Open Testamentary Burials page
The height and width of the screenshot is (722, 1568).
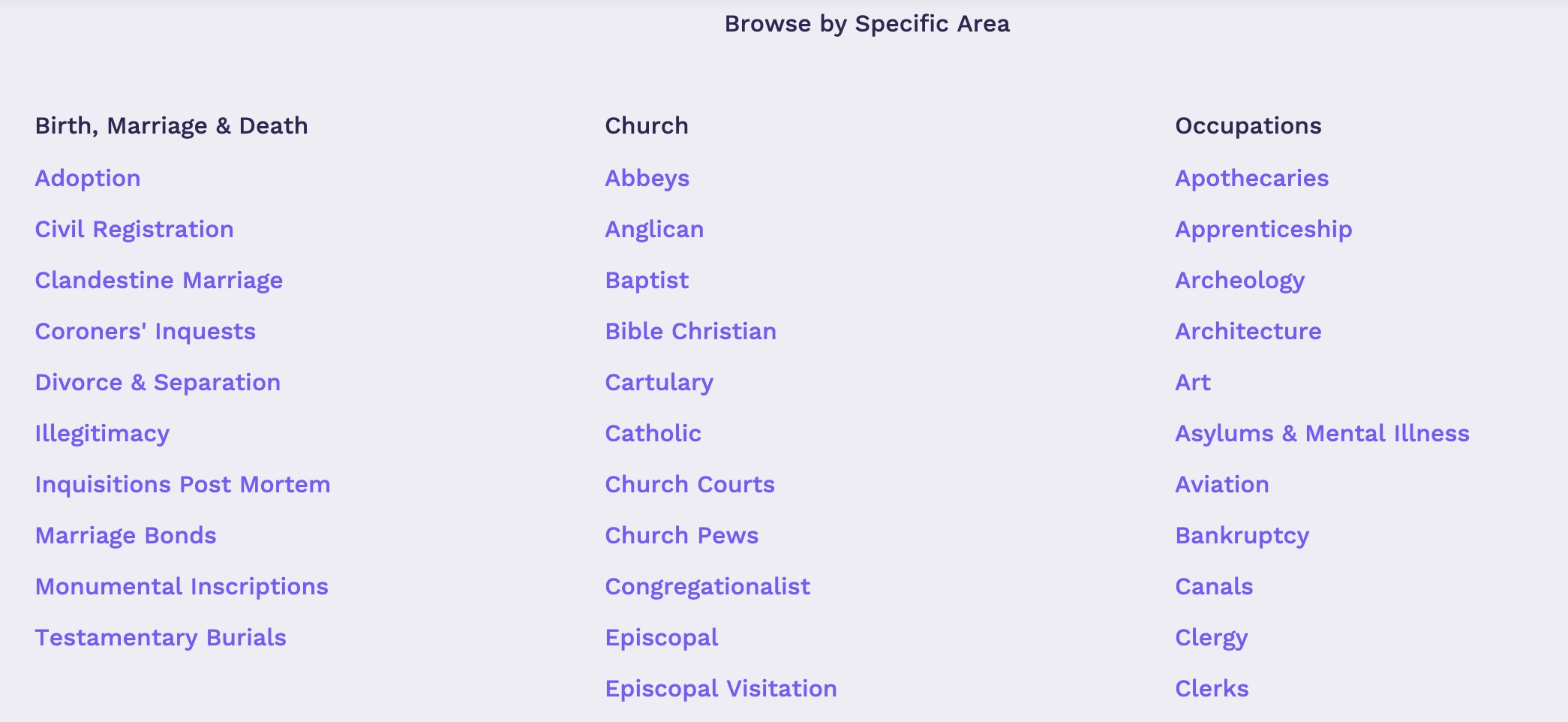point(161,638)
